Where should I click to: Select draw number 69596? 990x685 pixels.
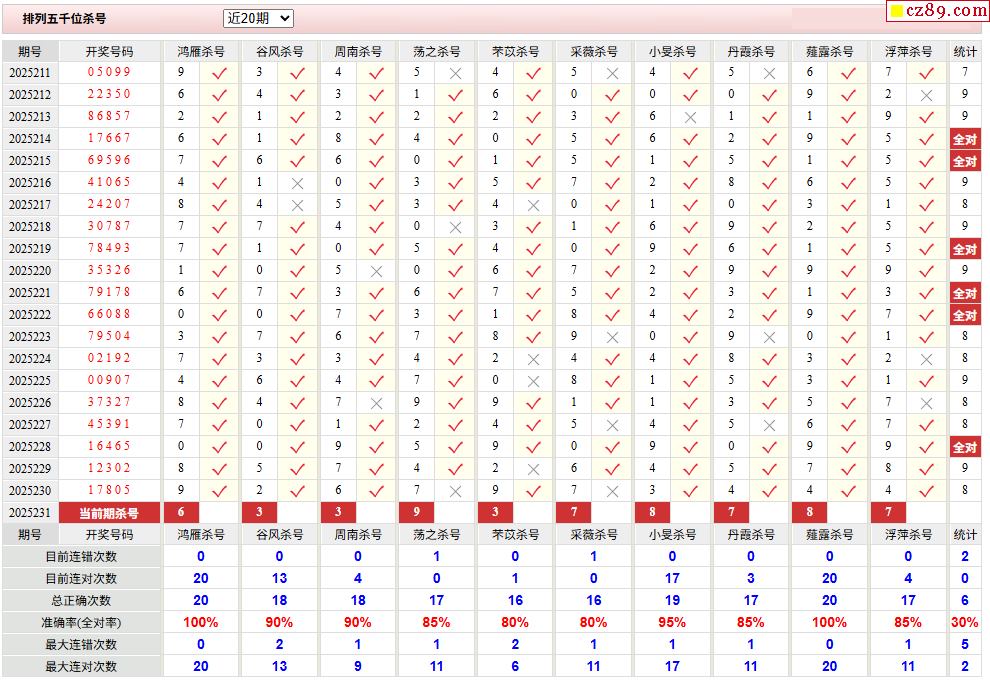(109, 160)
